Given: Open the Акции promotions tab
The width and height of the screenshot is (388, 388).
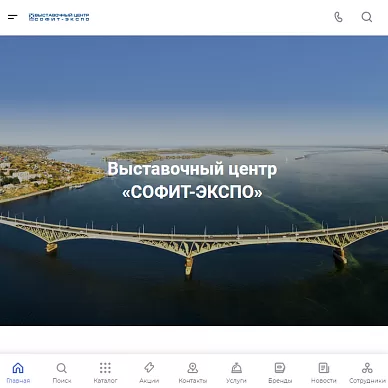Looking at the screenshot, I should point(149,373).
